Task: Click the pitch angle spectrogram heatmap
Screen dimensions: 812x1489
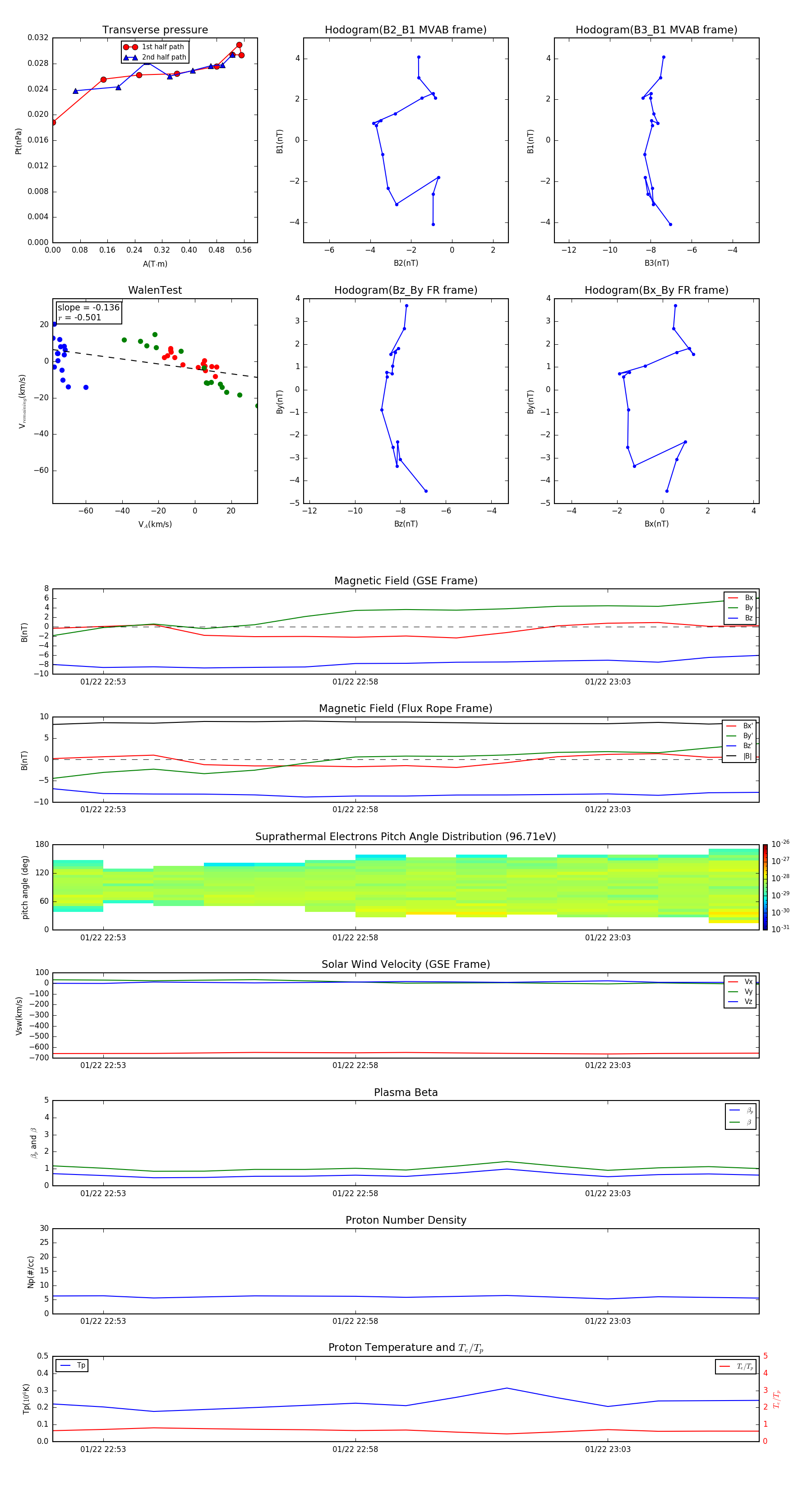Action: pos(406,887)
